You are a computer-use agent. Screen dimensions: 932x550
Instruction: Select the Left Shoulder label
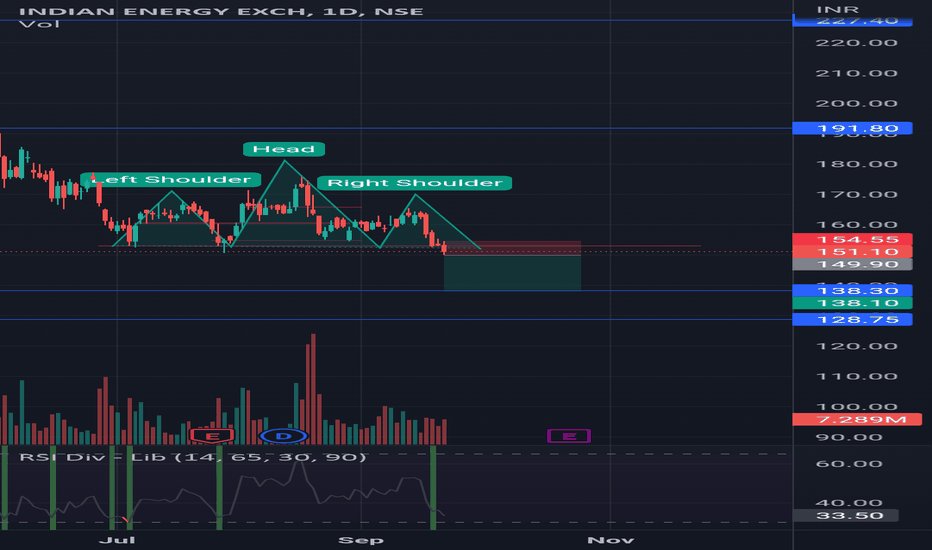pyautogui.click(x=171, y=180)
